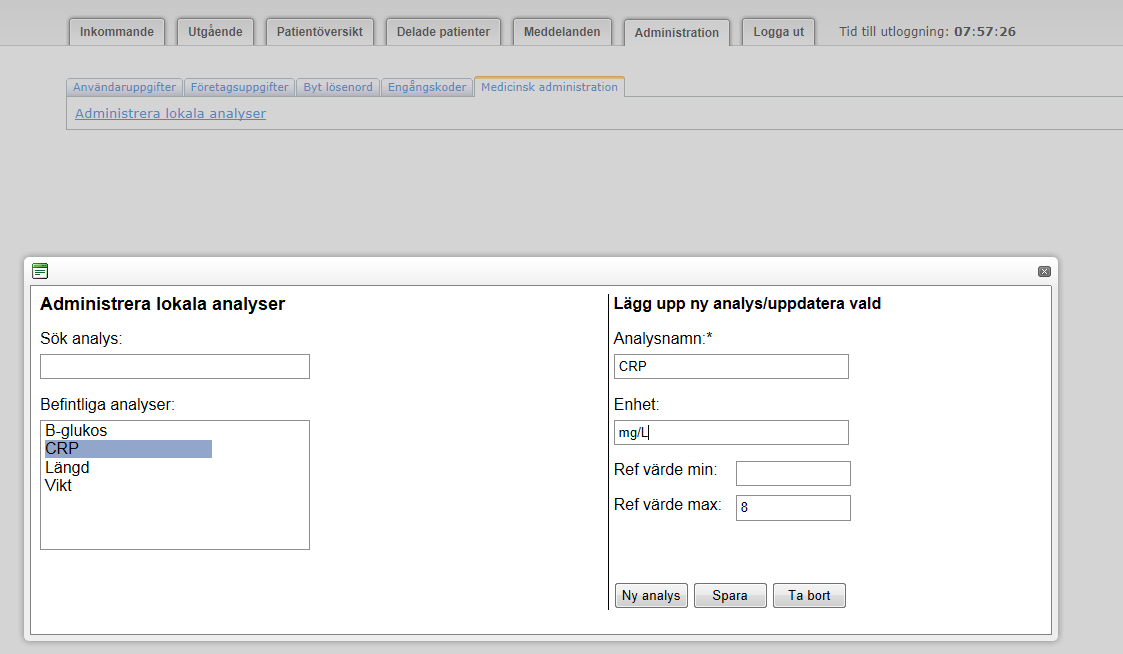This screenshot has height=654, width=1123.
Task: Select the Engångskoder sub-tab
Action: coord(427,87)
